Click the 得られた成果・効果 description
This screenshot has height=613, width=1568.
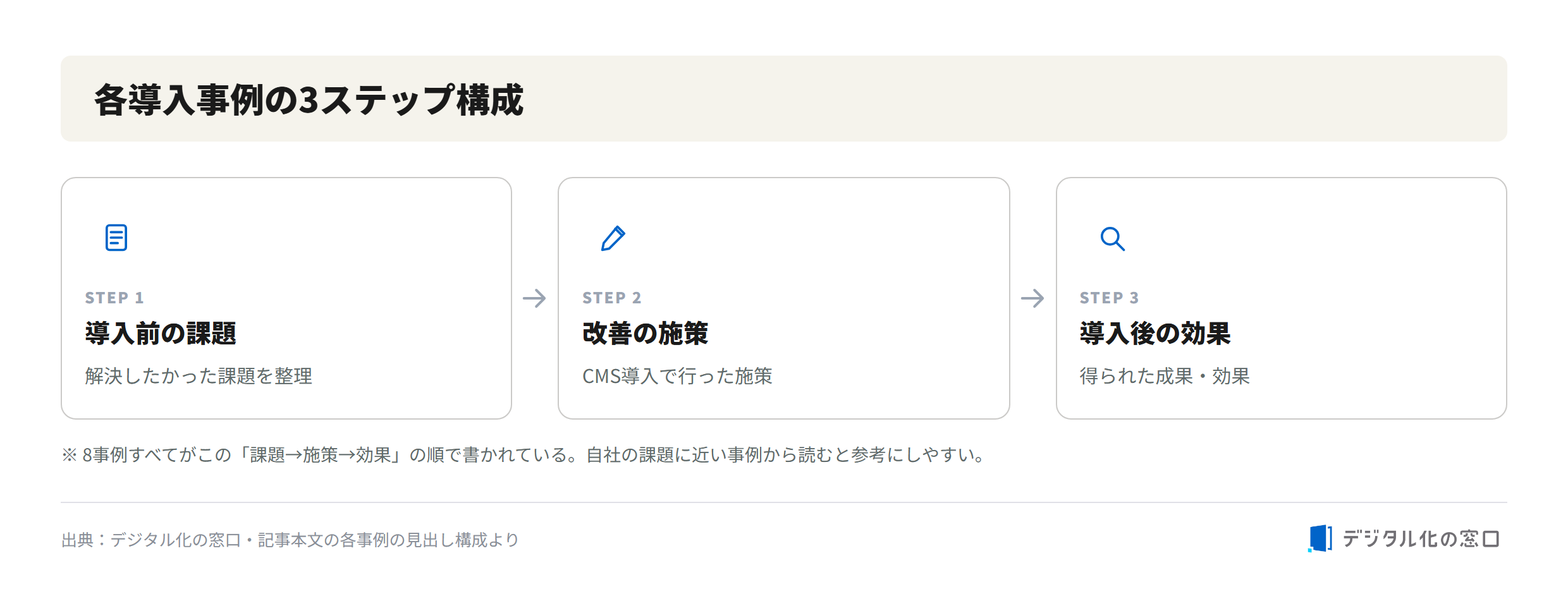pos(1165,376)
